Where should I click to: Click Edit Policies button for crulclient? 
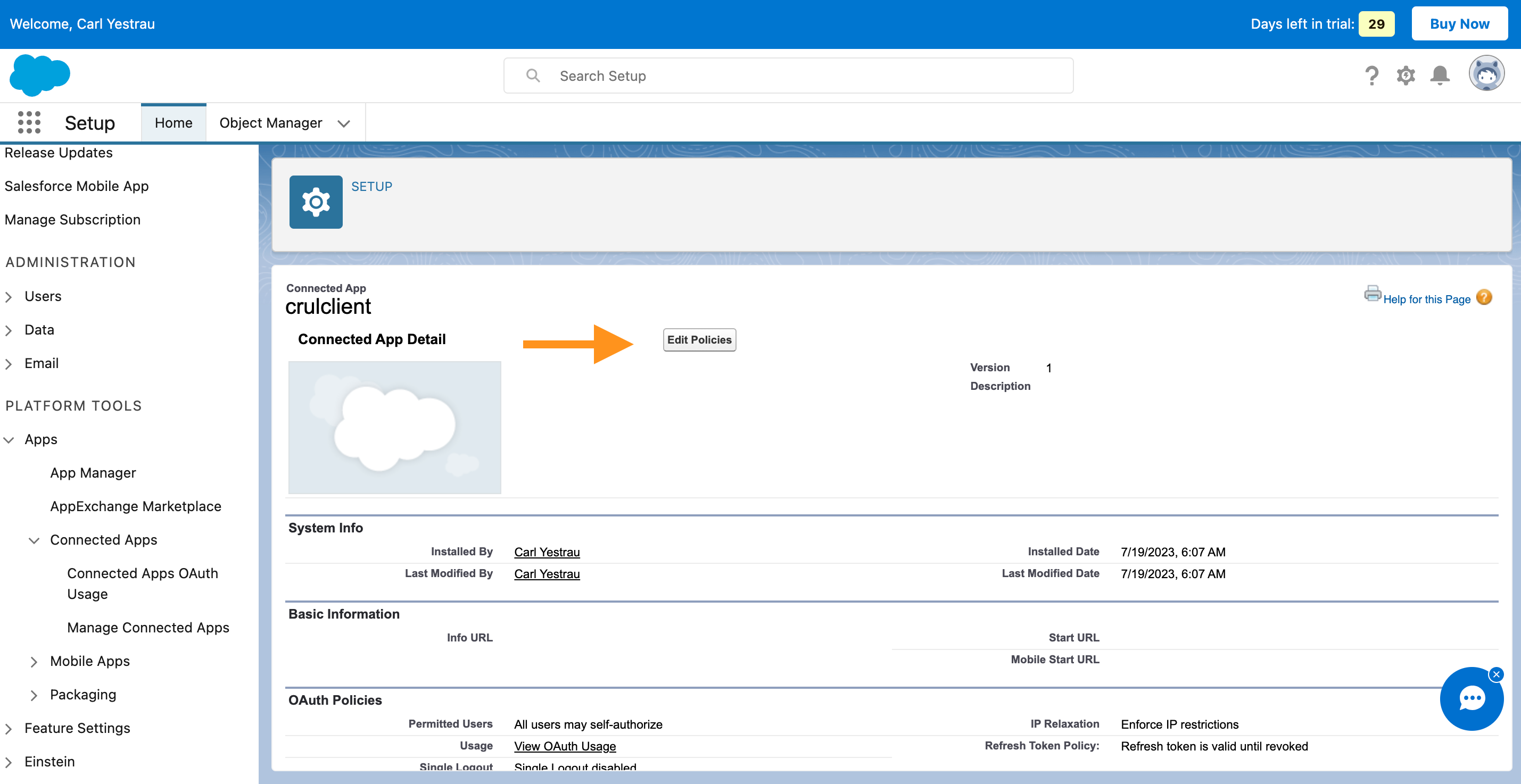tap(699, 339)
